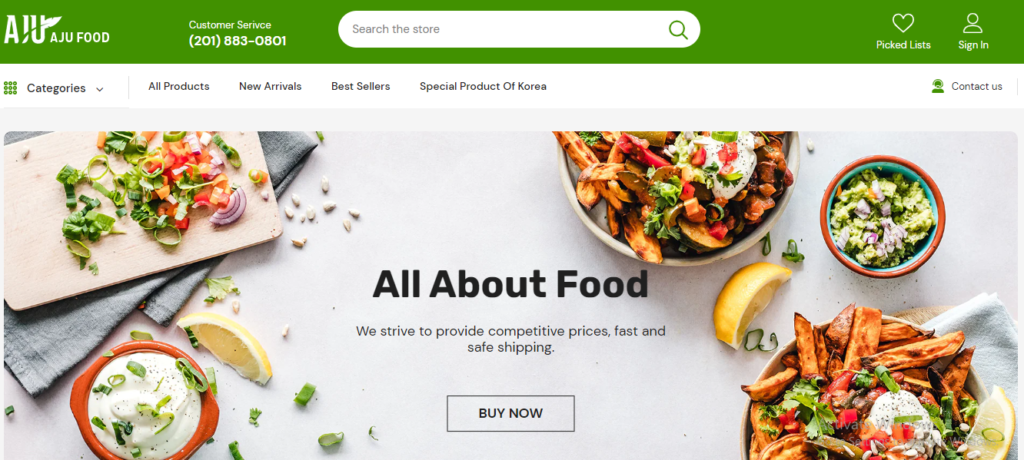Click the Sign In user icon
The image size is (1024, 460).
pos(972,24)
